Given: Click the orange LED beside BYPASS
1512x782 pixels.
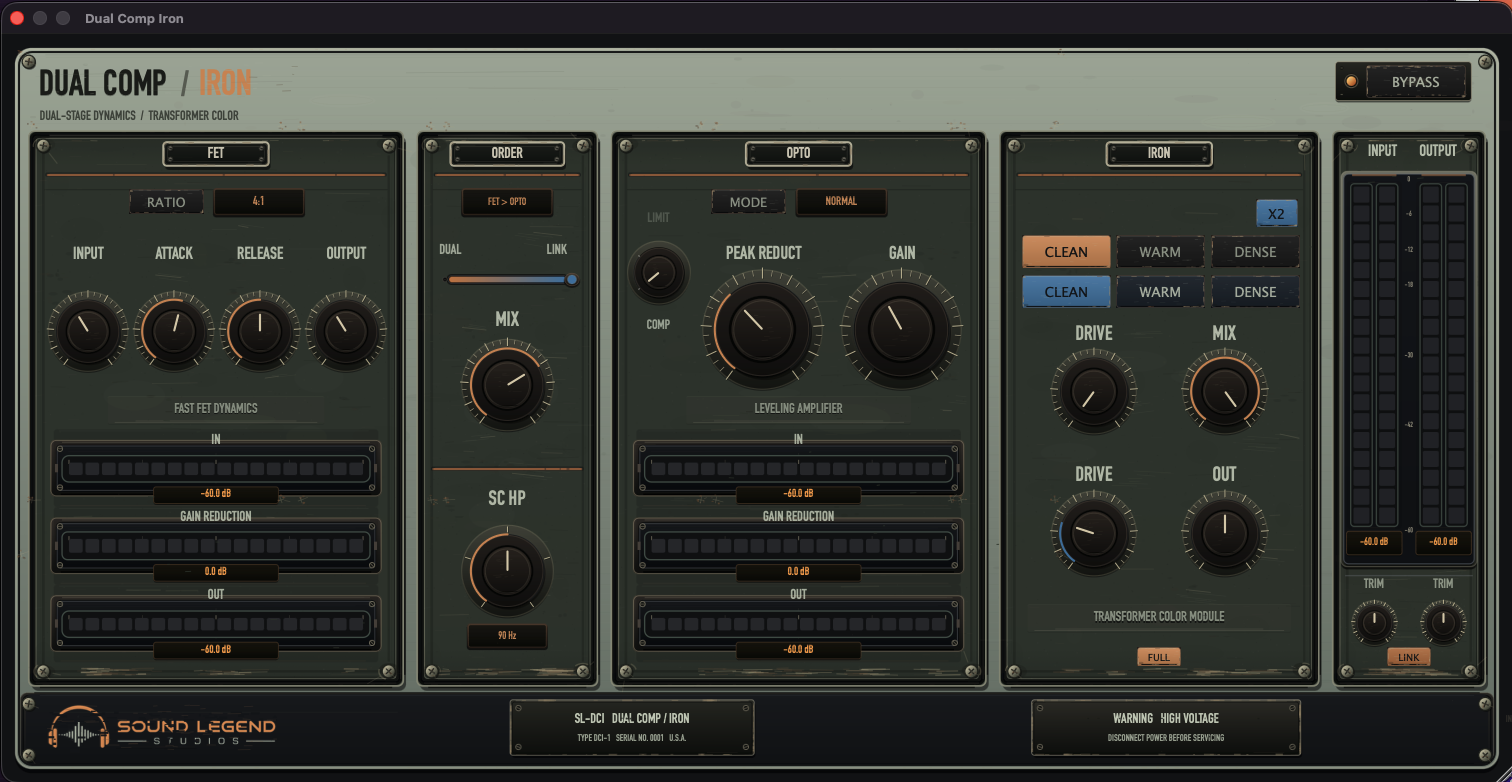Looking at the screenshot, I should (1352, 82).
